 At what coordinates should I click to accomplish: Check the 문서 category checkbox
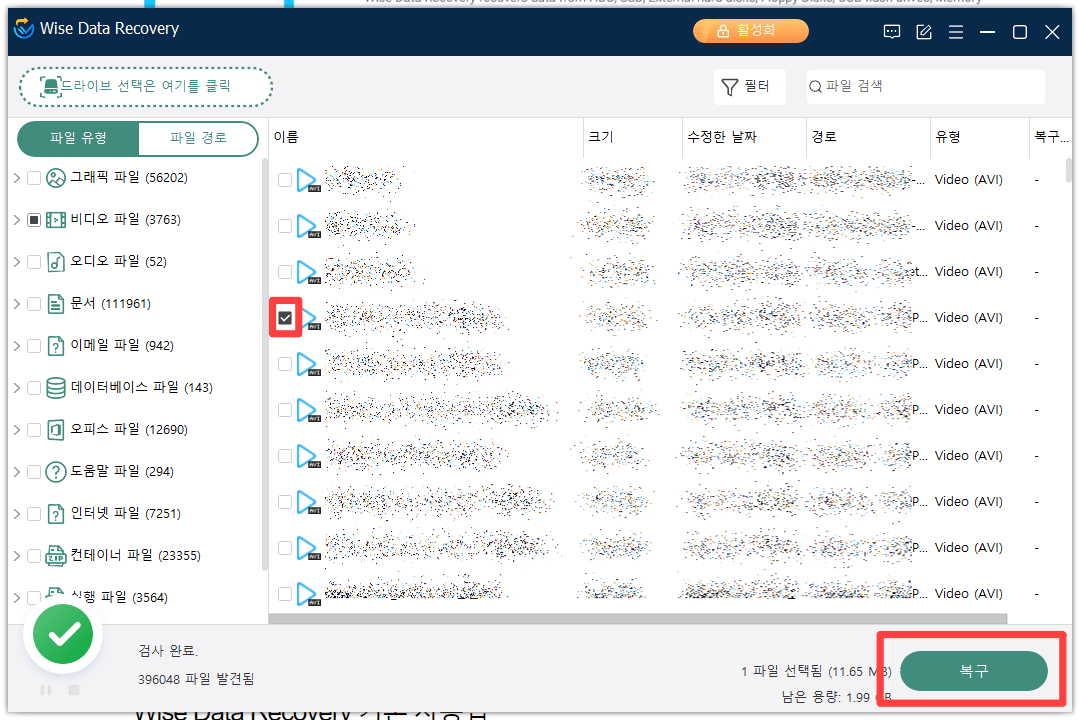[33, 303]
